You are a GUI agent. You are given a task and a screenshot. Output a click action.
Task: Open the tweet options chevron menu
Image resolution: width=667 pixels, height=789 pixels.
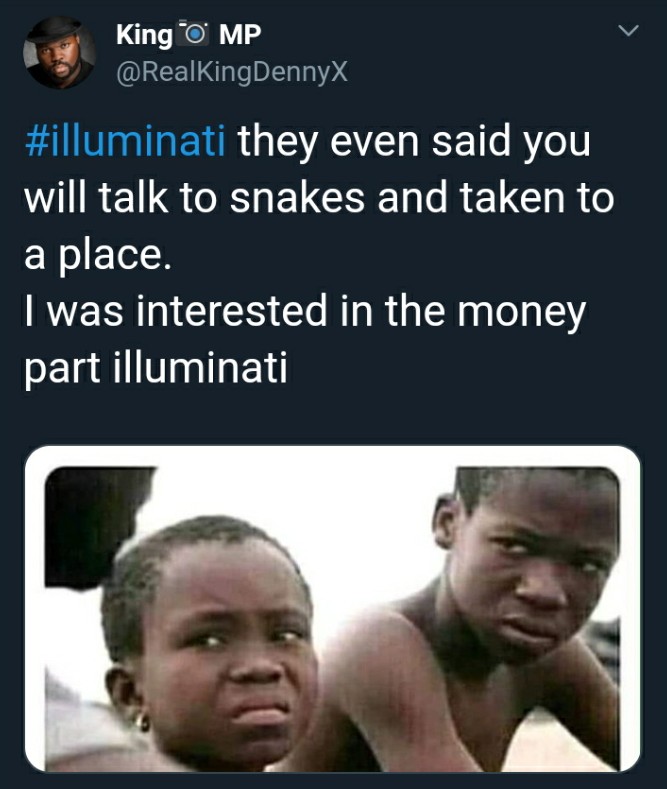[x=628, y=31]
